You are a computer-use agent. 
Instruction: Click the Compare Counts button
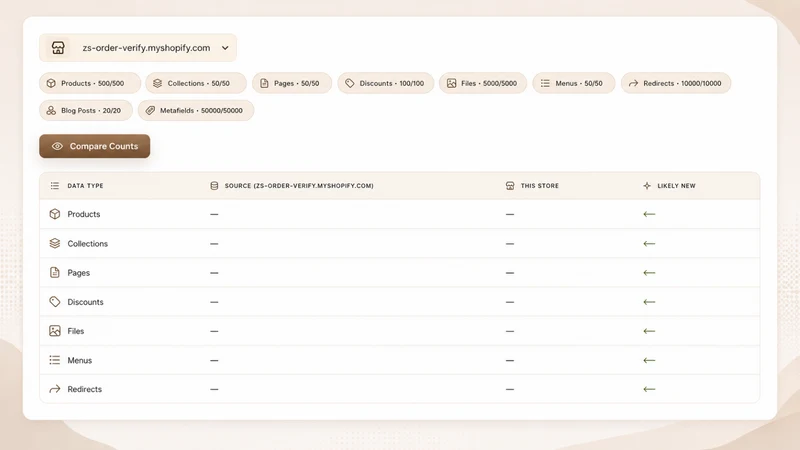click(x=94, y=146)
